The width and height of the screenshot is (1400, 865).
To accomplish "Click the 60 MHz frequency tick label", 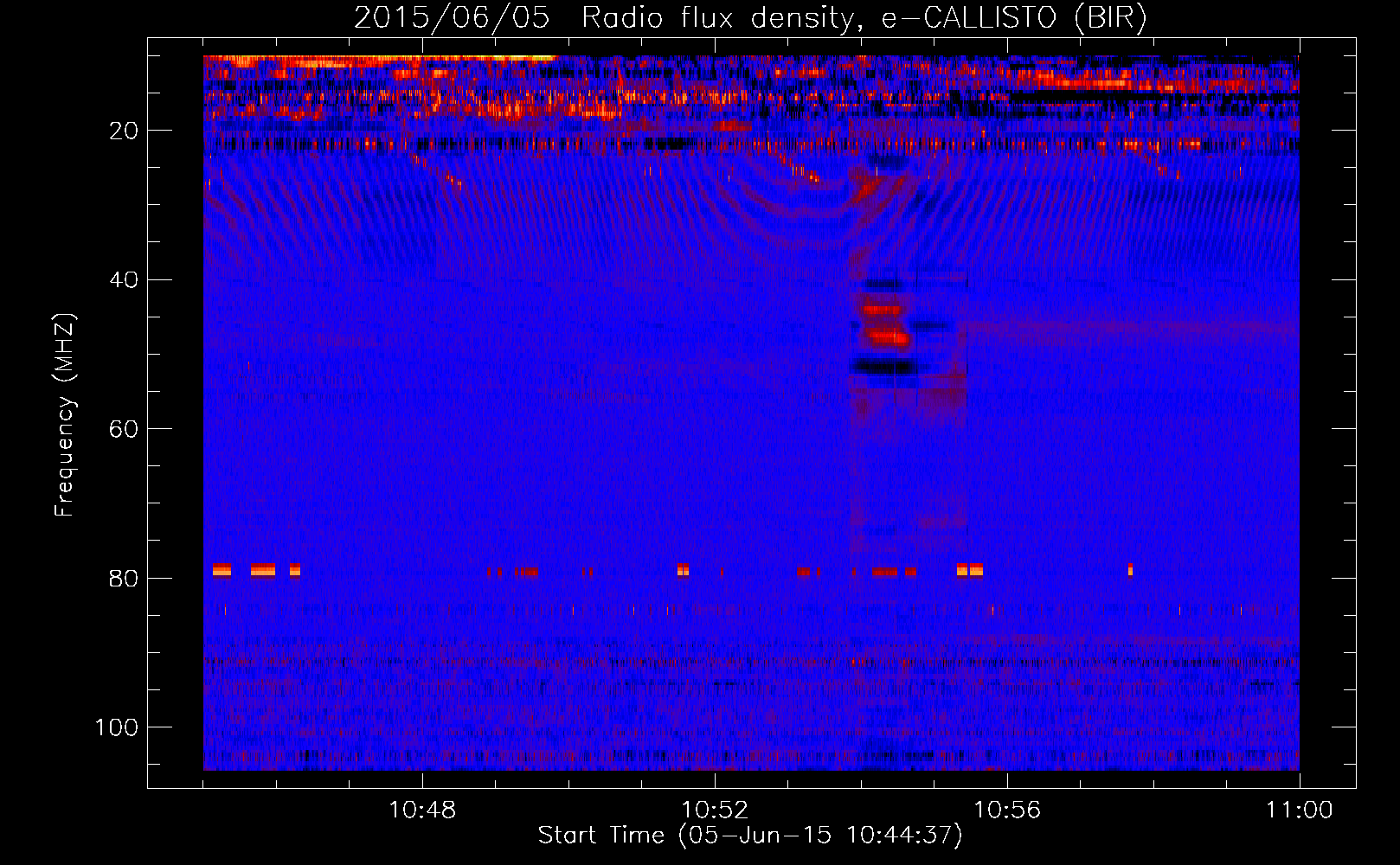I will [125, 429].
